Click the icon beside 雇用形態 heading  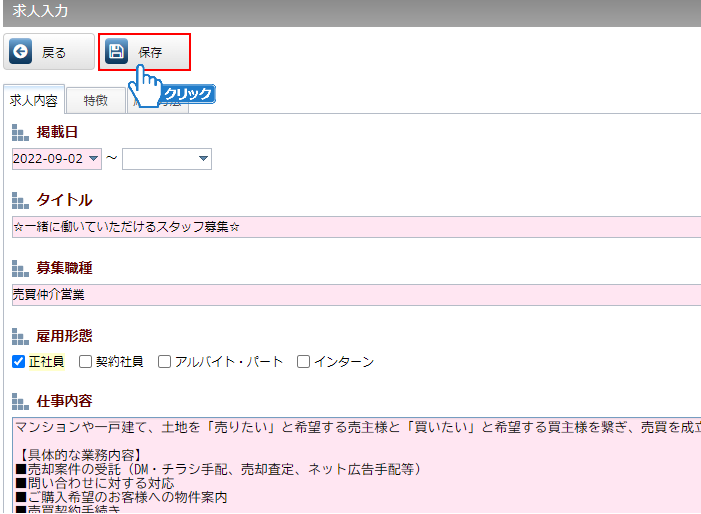[21, 336]
